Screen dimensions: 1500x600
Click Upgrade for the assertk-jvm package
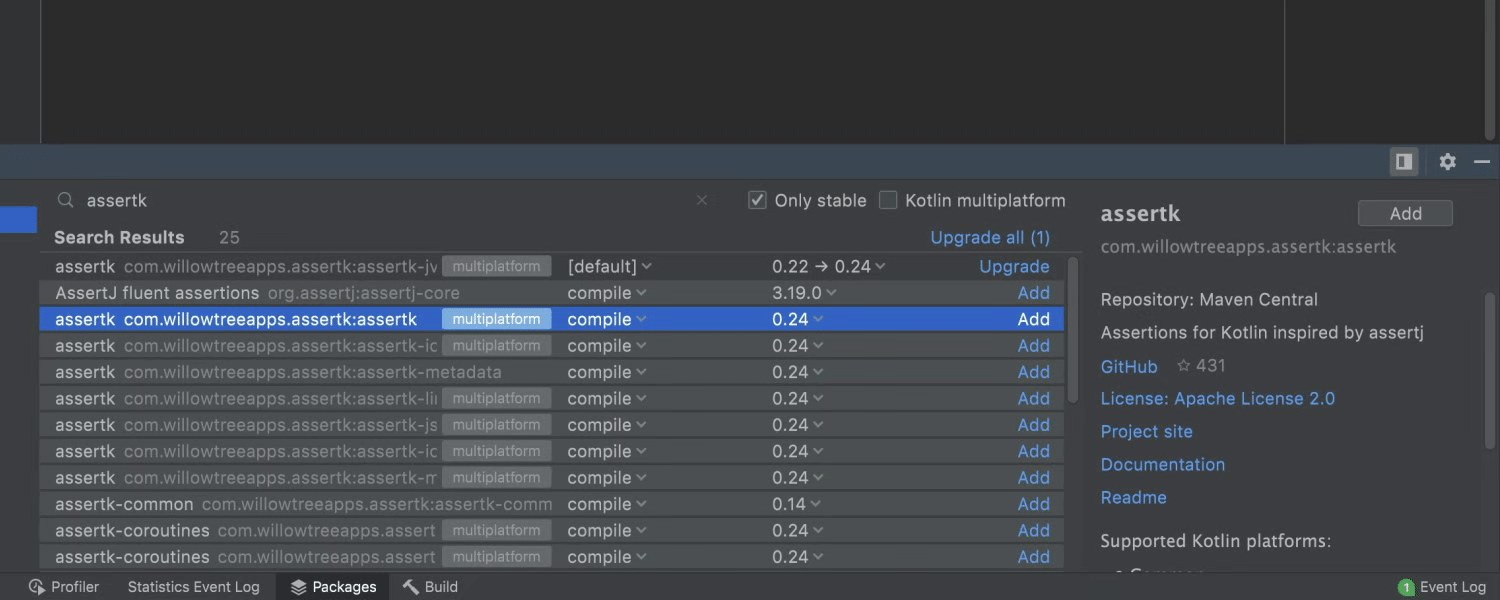1014,266
